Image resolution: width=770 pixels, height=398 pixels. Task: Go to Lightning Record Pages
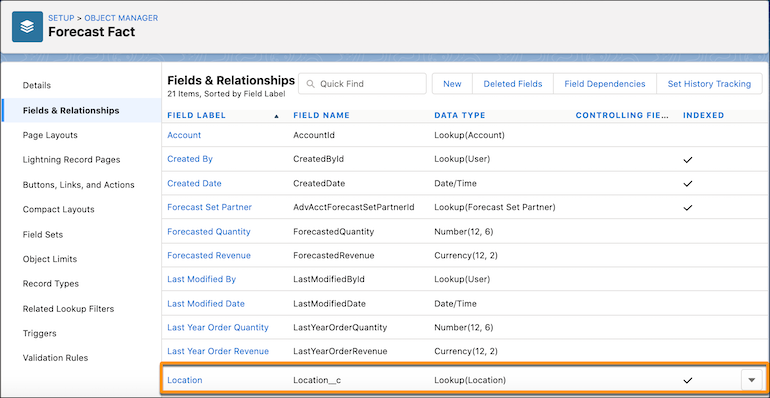[x=71, y=160]
